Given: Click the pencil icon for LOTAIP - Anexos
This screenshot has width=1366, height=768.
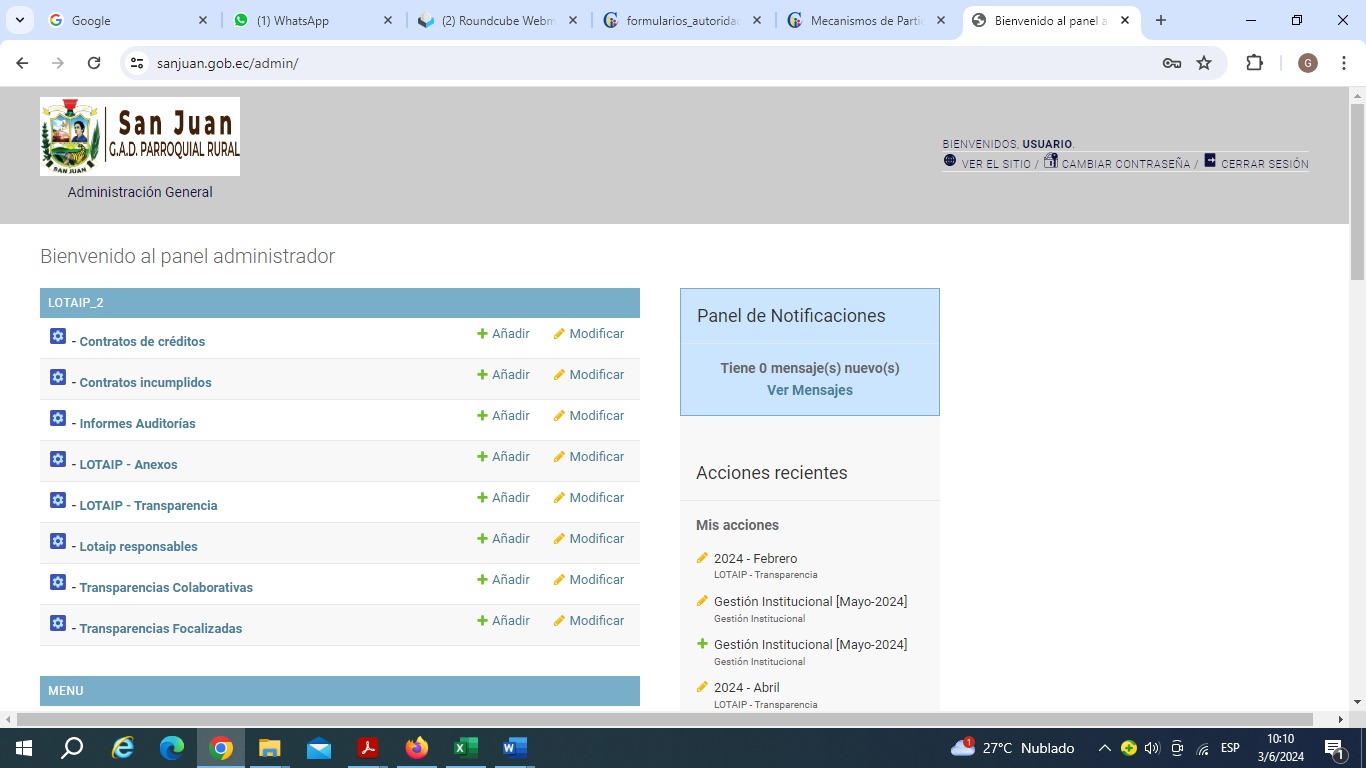Looking at the screenshot, I should click(x=559, y=457).
